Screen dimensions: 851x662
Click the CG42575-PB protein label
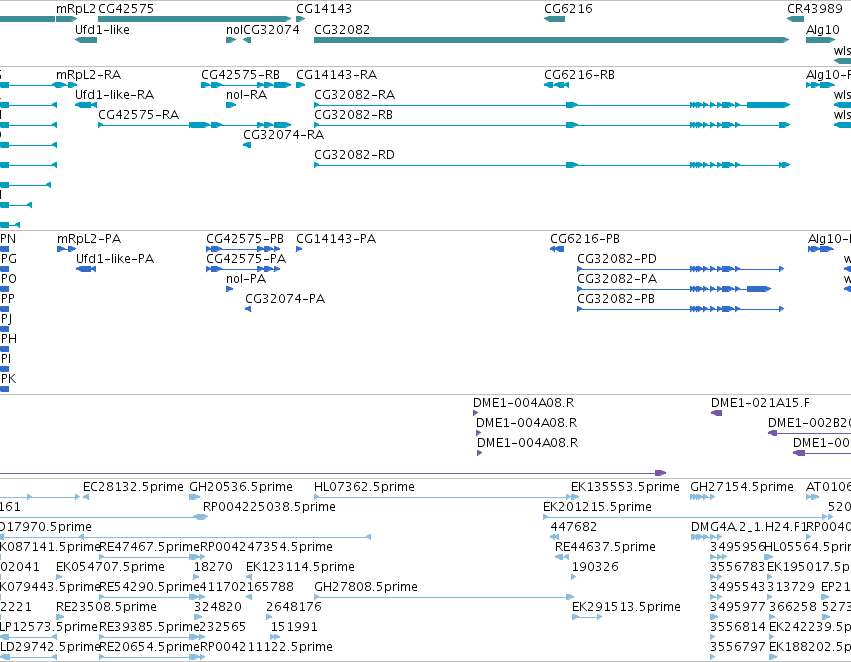pyautogui.click(x=245, y=239)
